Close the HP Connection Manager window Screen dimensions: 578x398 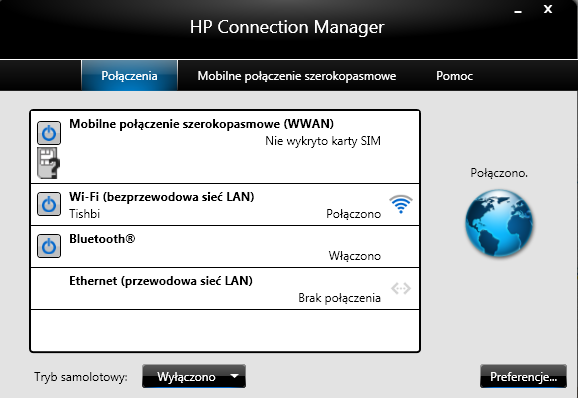548,9
